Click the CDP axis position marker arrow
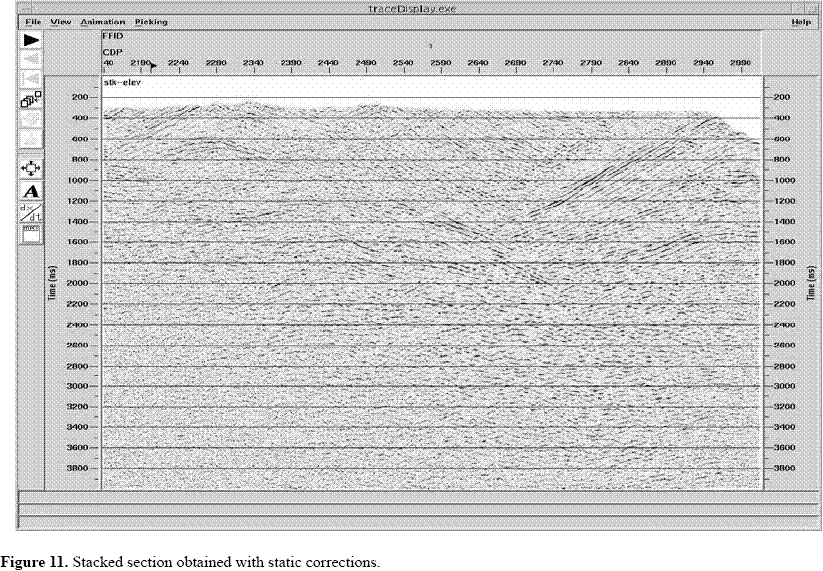823x571 pixels. [153, 65]
